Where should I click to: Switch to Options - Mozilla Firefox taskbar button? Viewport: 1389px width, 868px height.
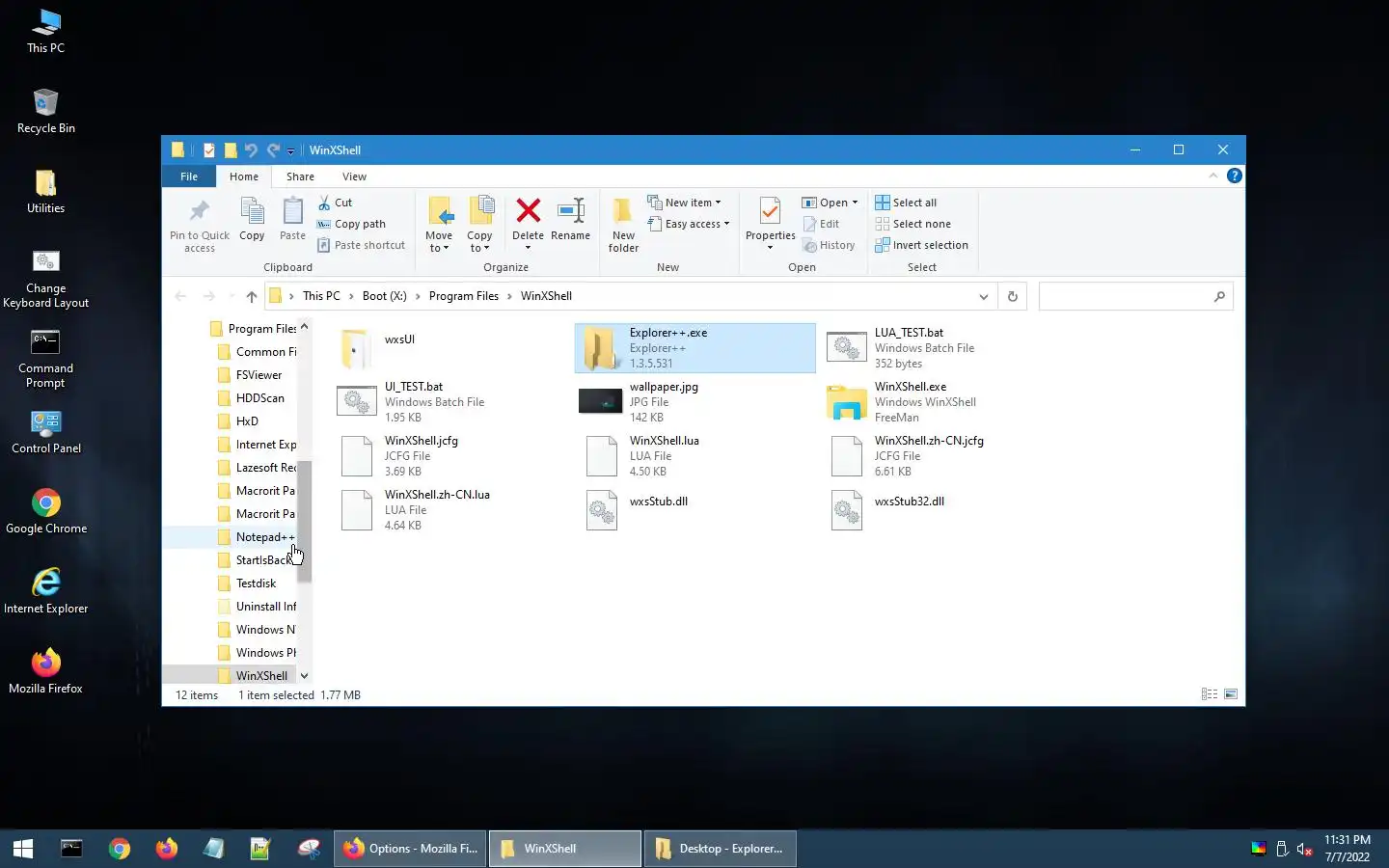coord(411,849)
